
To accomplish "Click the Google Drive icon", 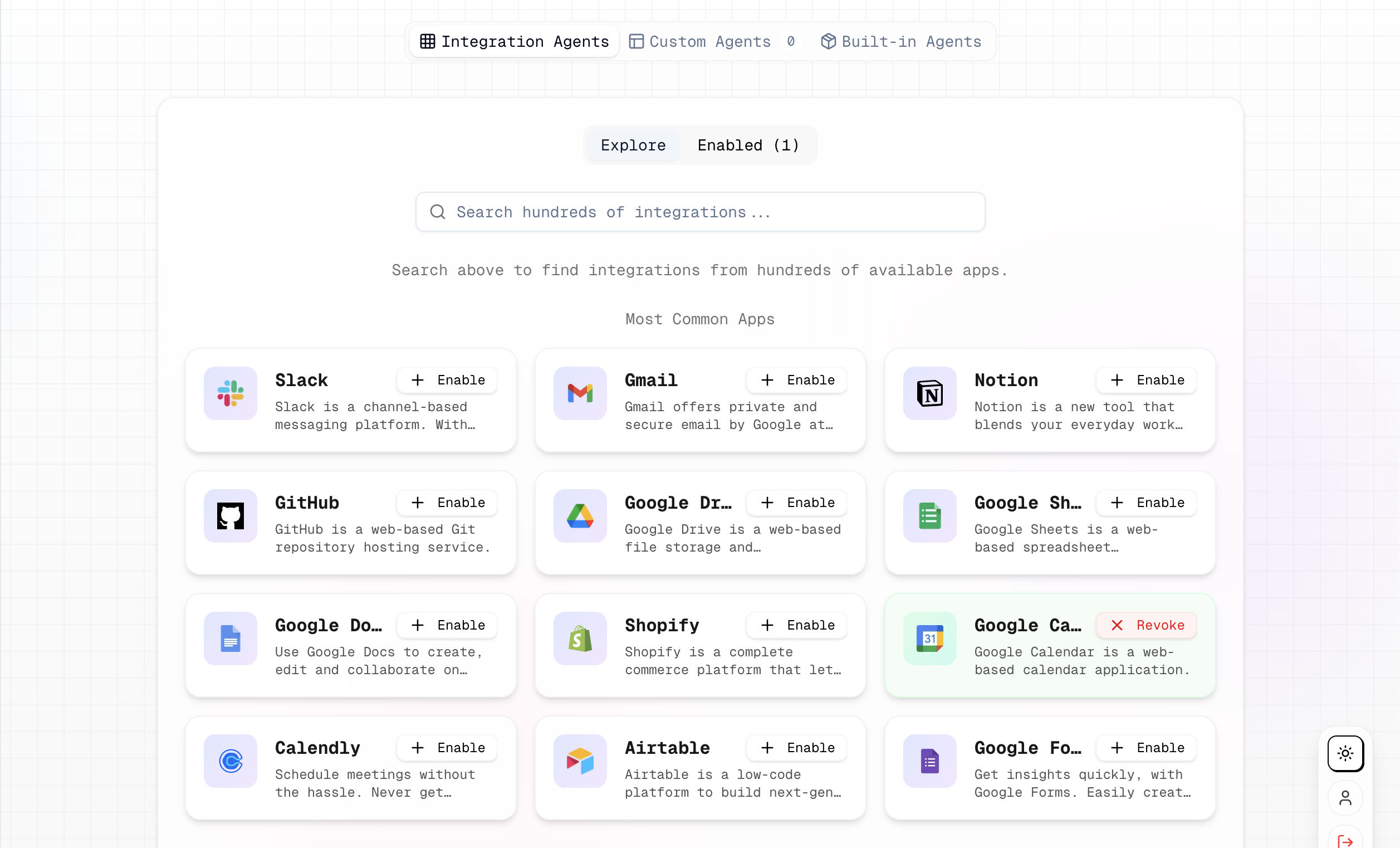I will point(580,515).
